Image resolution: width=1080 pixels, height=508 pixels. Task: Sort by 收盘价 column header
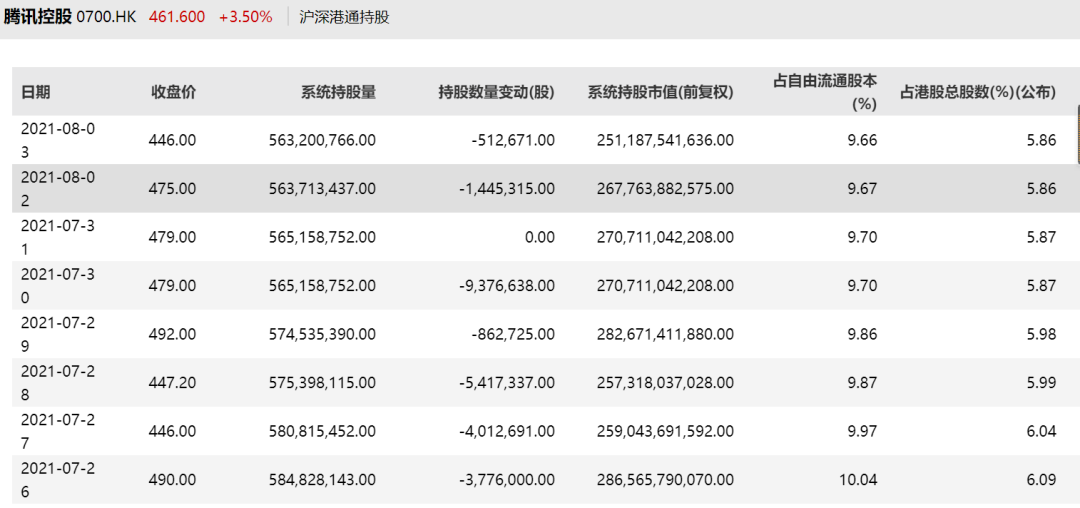tap(174, 92)
